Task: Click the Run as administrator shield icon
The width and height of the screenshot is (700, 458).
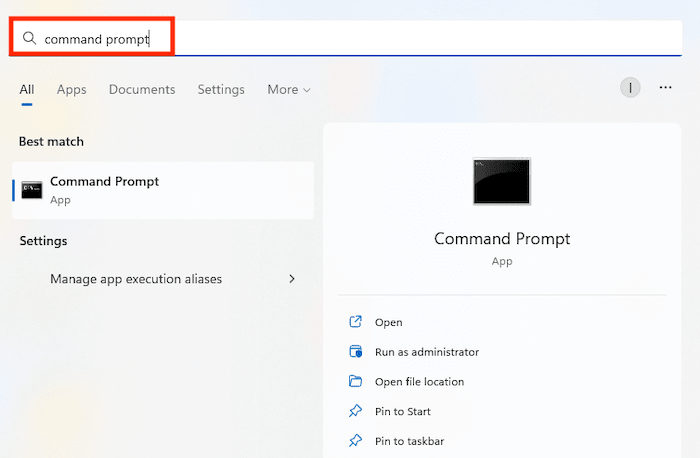Action: pos(355,352)
